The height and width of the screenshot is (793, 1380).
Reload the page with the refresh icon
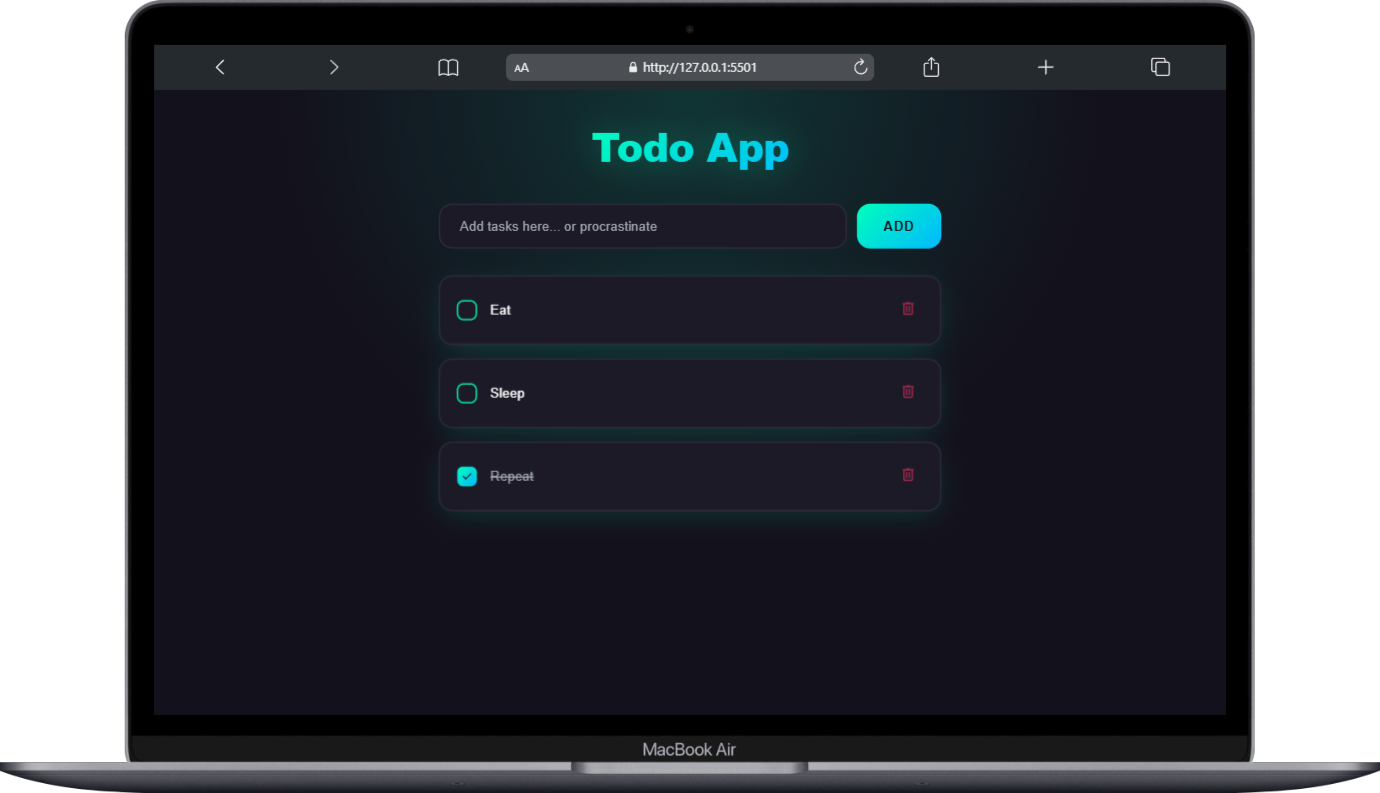tap(860, 67)
